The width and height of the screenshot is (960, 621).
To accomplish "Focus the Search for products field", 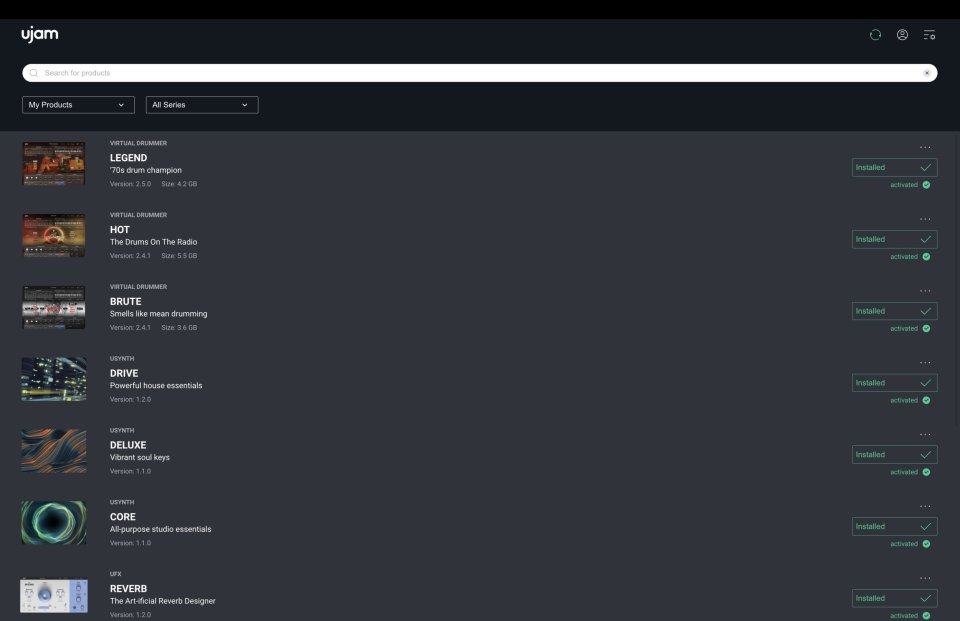I will point(470,73).
